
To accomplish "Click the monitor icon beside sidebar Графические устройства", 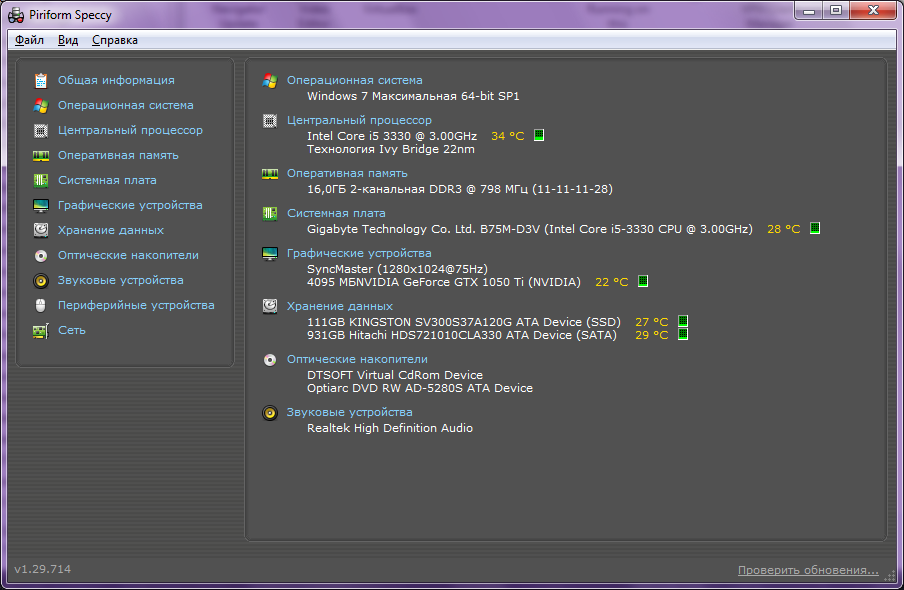I will pos(40,206).
